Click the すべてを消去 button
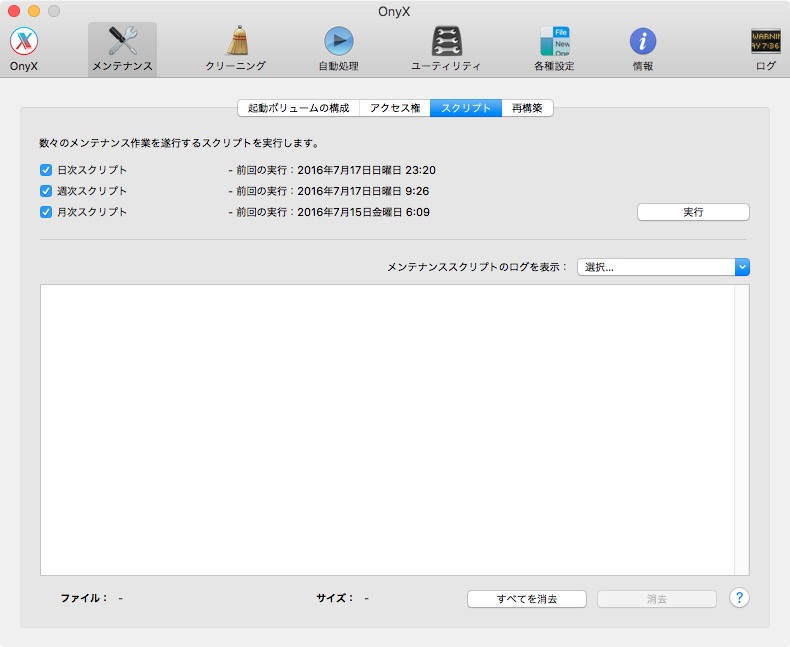Viewport: 790px width, 647px height. (526, 599)
